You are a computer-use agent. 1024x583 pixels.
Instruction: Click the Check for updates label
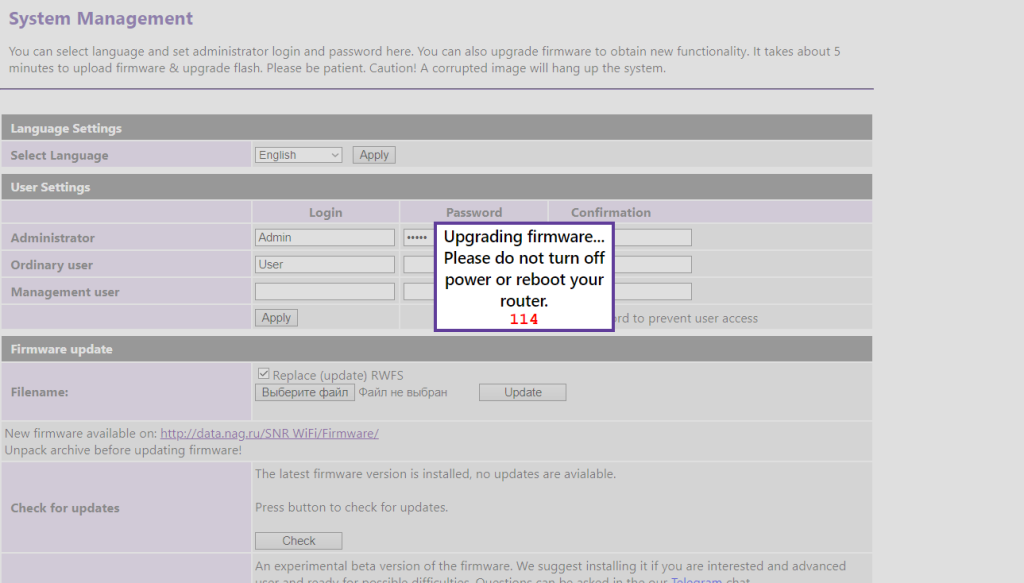coord(65,508)
